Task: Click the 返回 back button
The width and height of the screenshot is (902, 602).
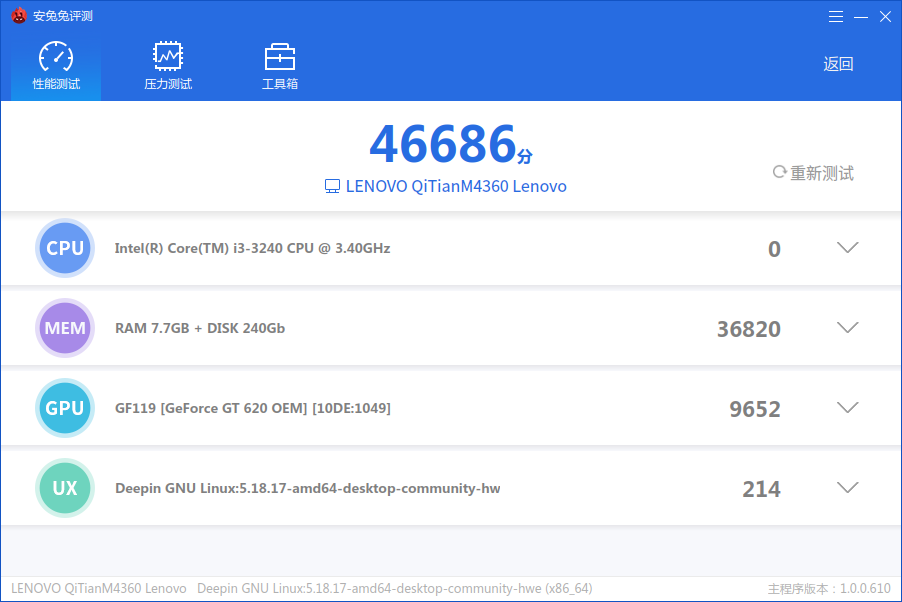Action: tap(838, 63)
